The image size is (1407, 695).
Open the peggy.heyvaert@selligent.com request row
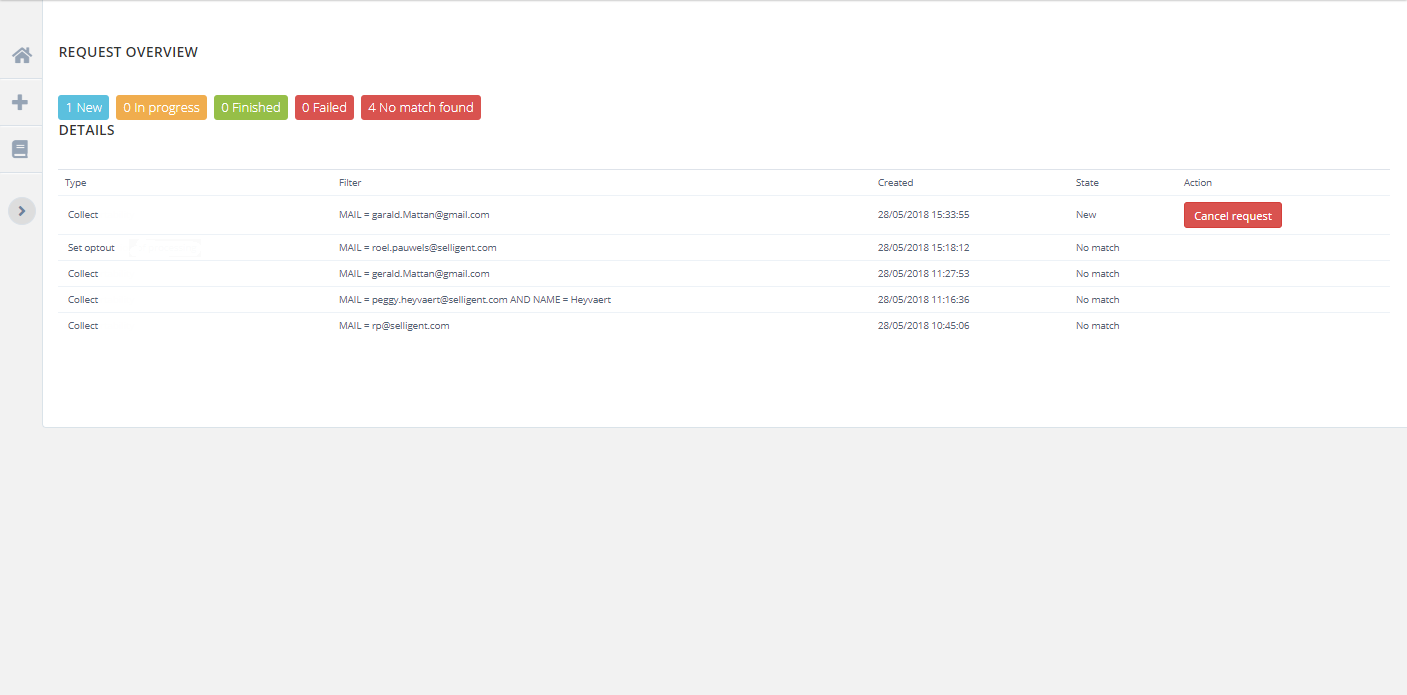point(474,300)
